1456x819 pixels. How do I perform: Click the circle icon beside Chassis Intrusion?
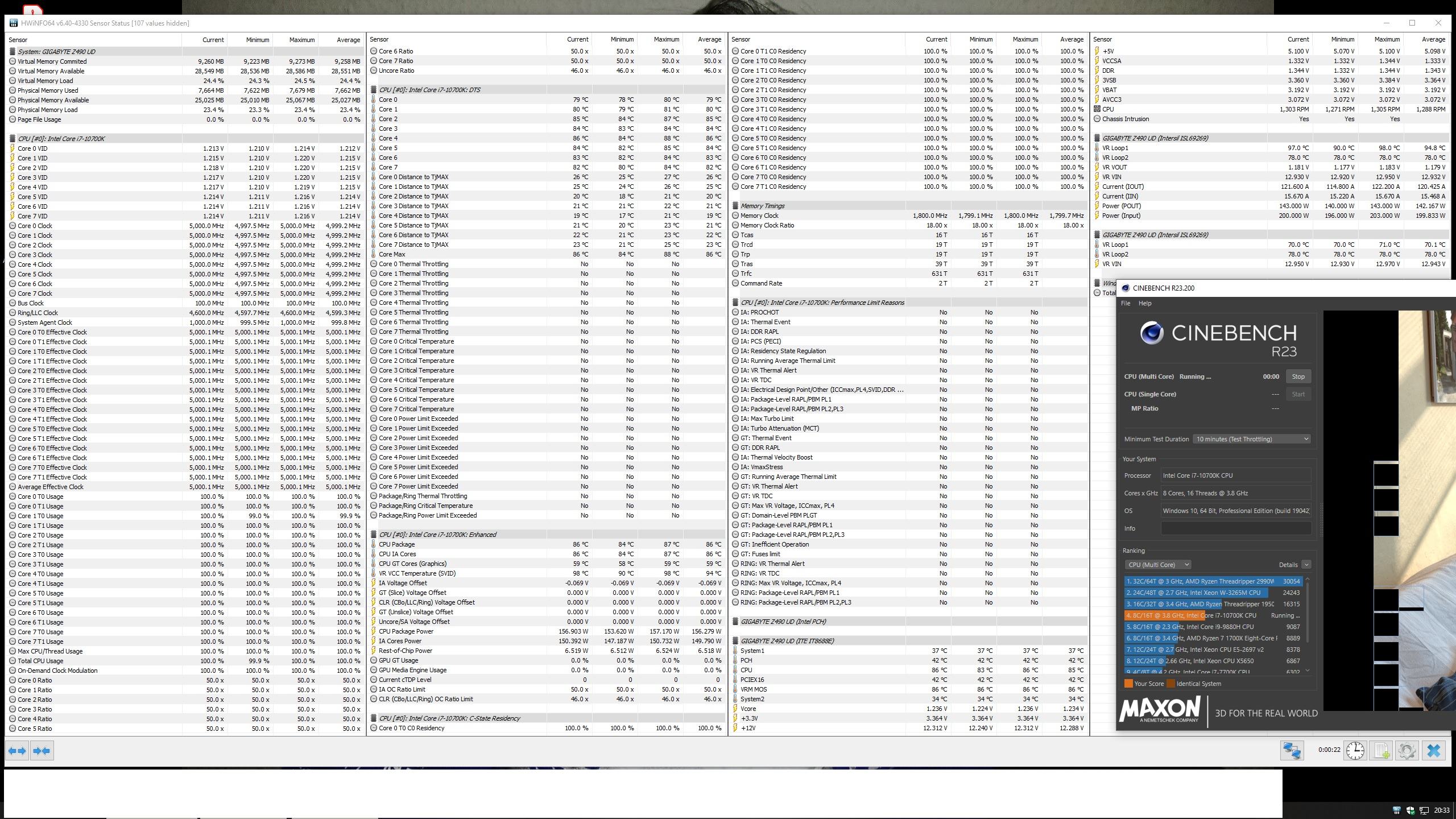pos(1097,119)
